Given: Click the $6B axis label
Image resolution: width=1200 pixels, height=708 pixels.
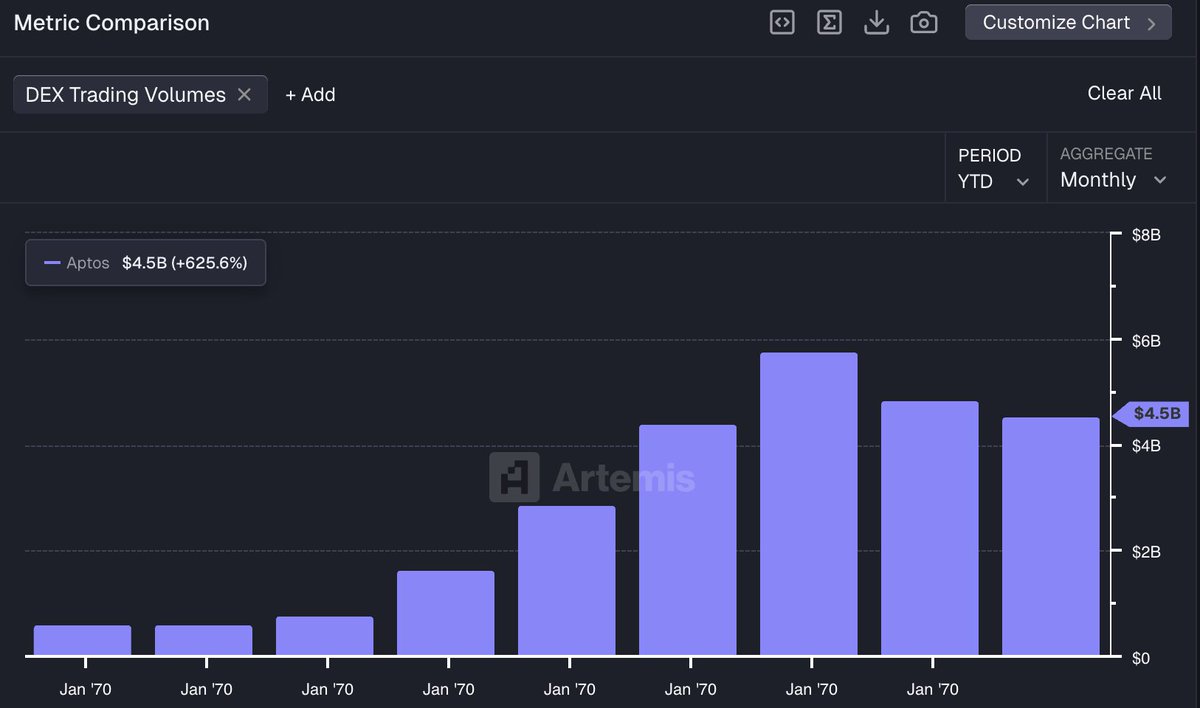Looking at the screenshot, I should [1146, 341].
